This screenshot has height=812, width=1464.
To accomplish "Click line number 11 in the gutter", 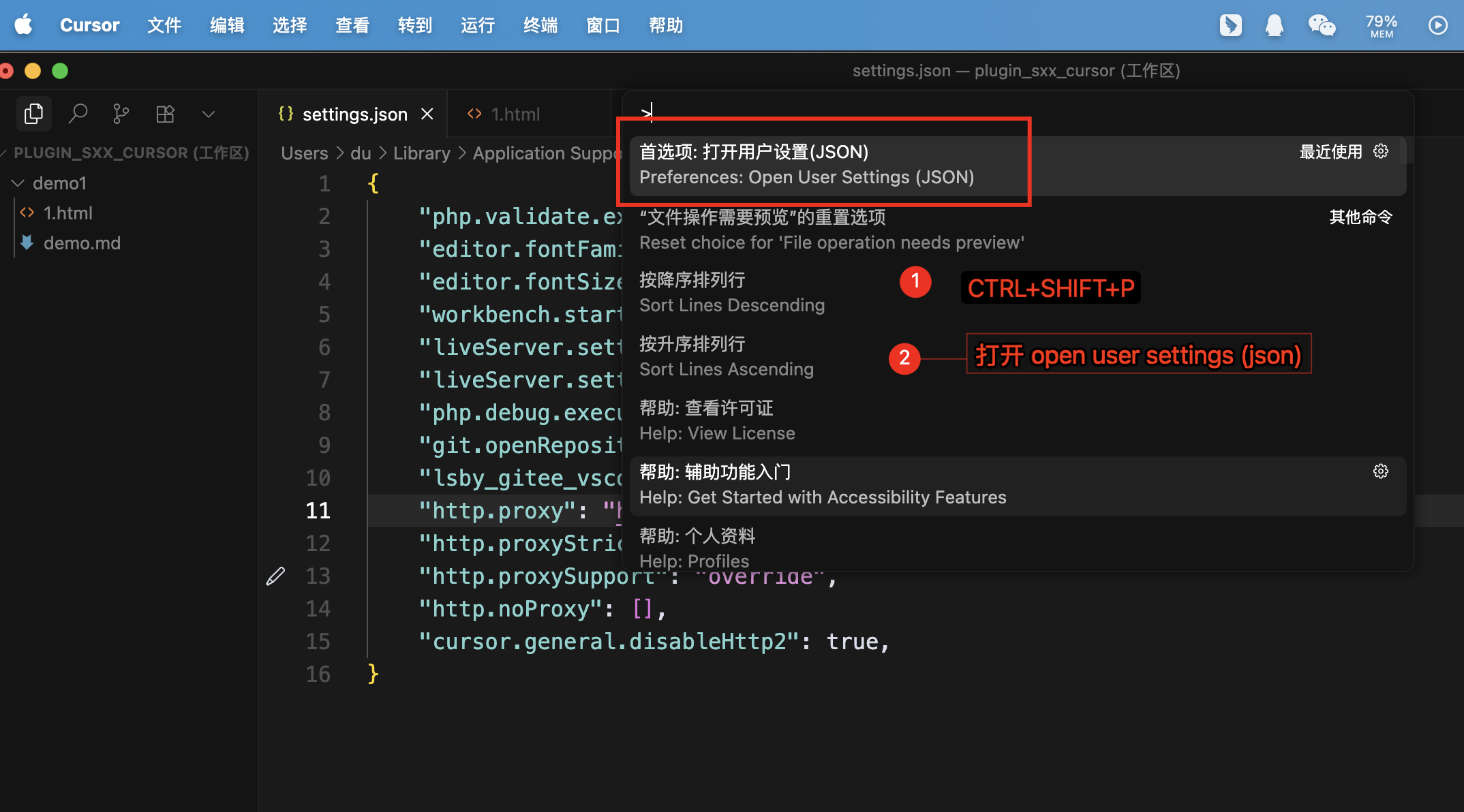I will (318, 510).
